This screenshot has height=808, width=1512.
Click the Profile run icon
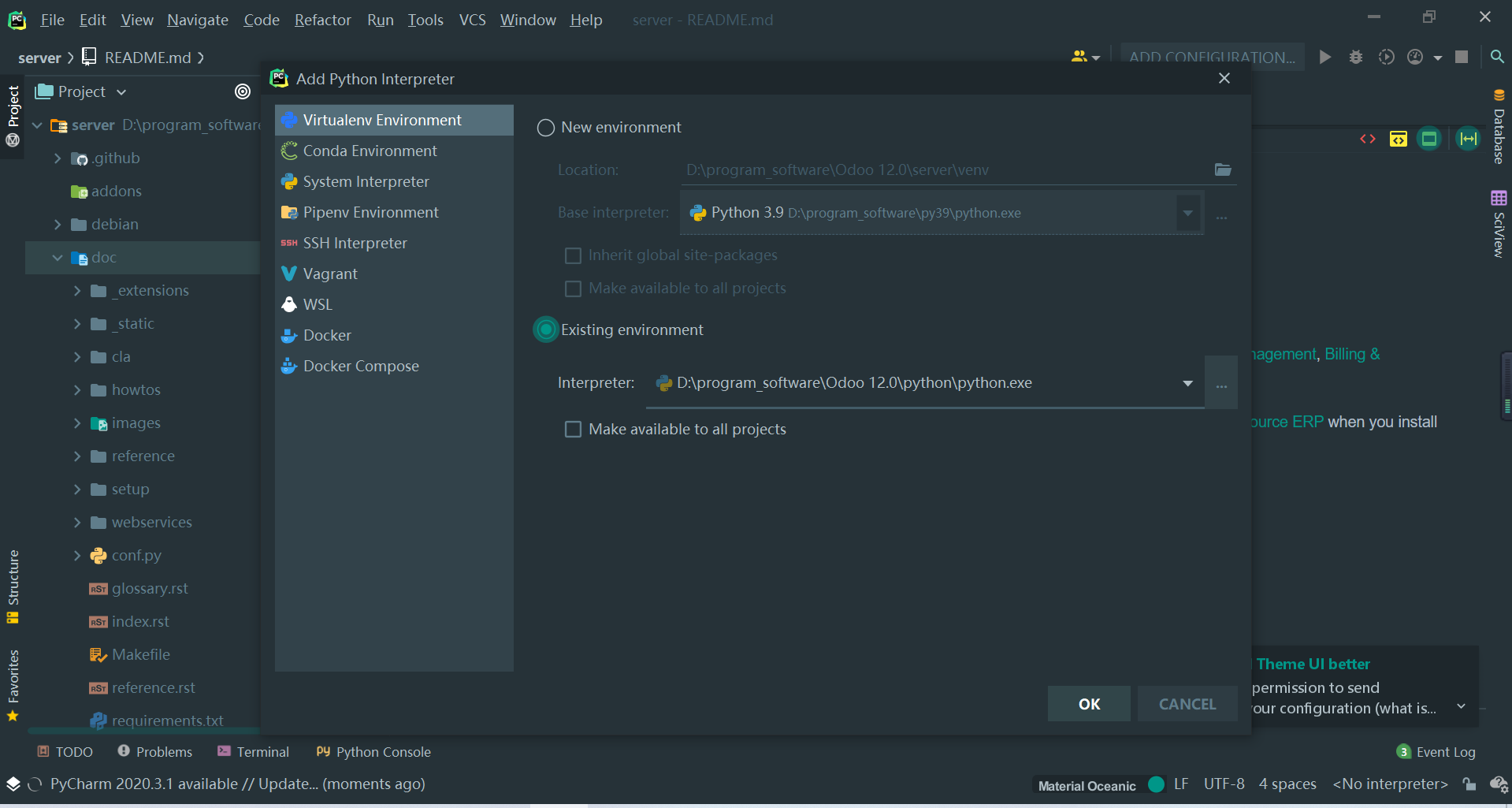click(1416, 57)
